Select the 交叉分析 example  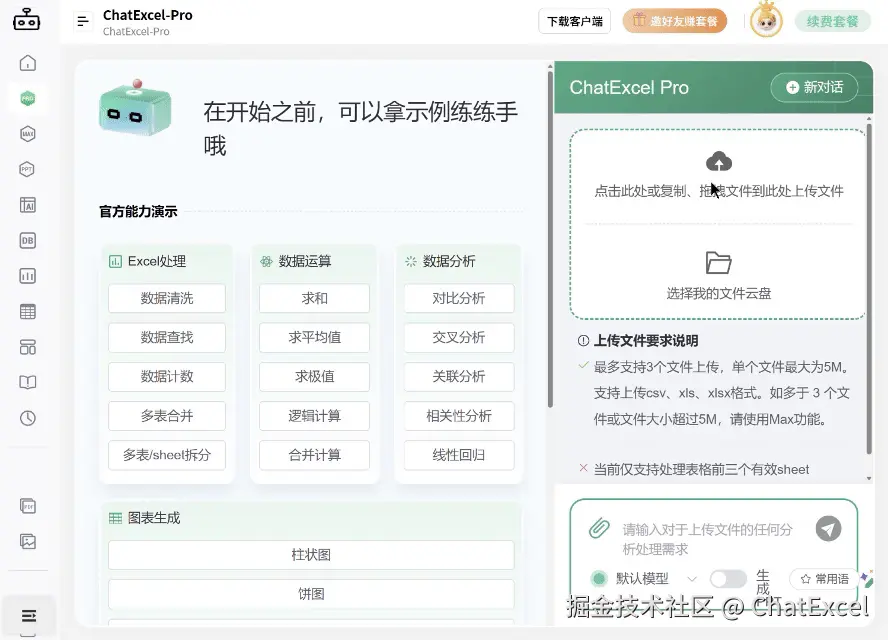pyautogui.click(x=459, y=337)
